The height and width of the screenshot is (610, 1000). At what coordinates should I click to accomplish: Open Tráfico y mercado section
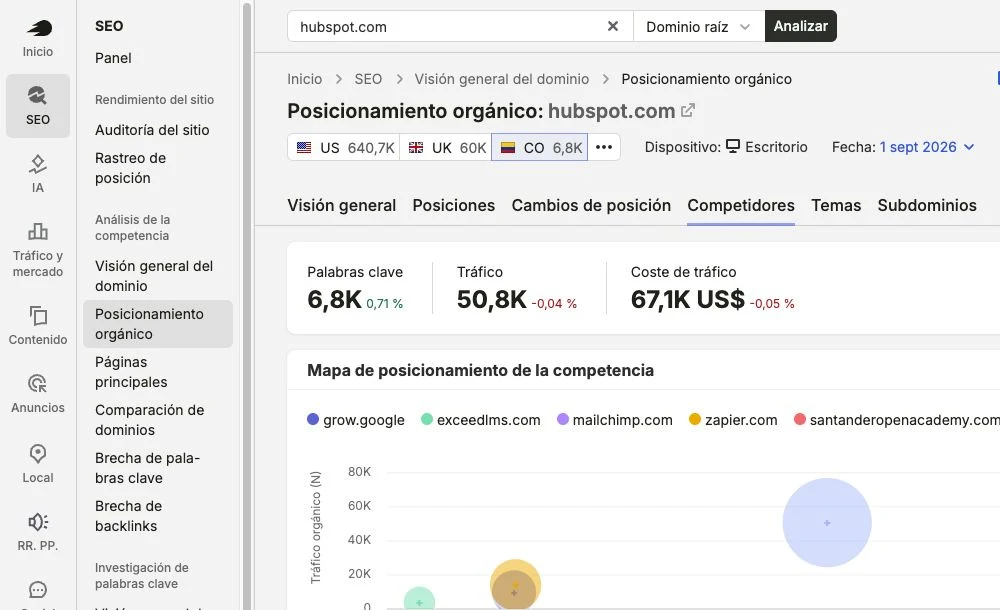click(x=38, y=249)
